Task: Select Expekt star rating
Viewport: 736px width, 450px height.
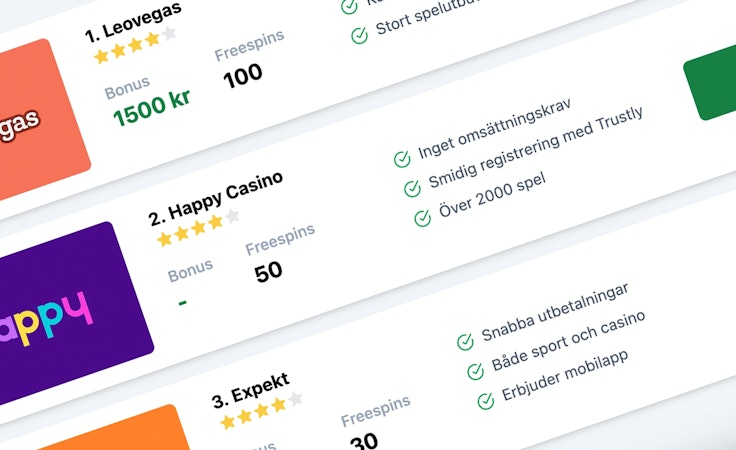Action: (261, 411)
